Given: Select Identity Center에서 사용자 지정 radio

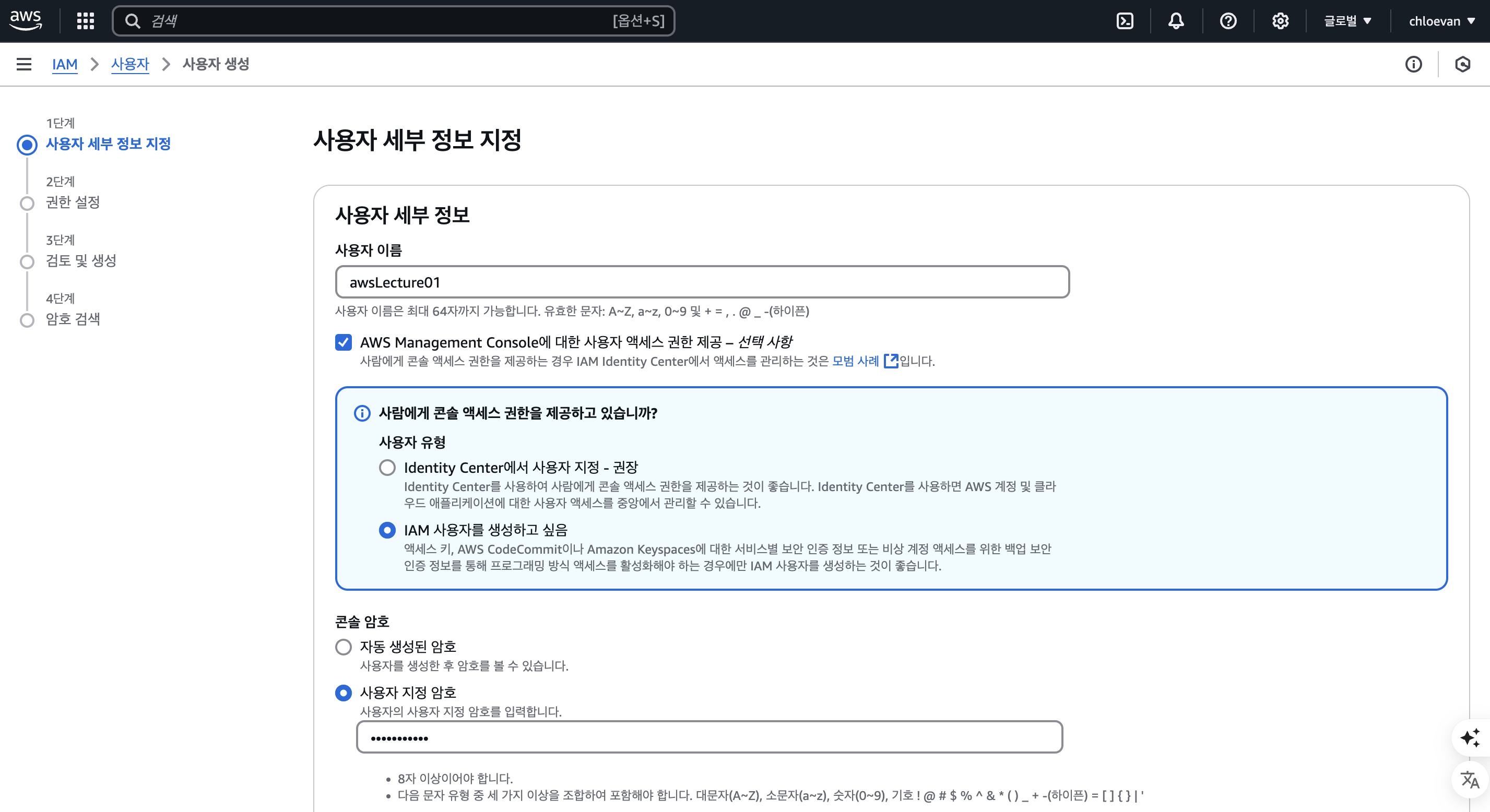Looking at the screenshot, I should point(387,467).
